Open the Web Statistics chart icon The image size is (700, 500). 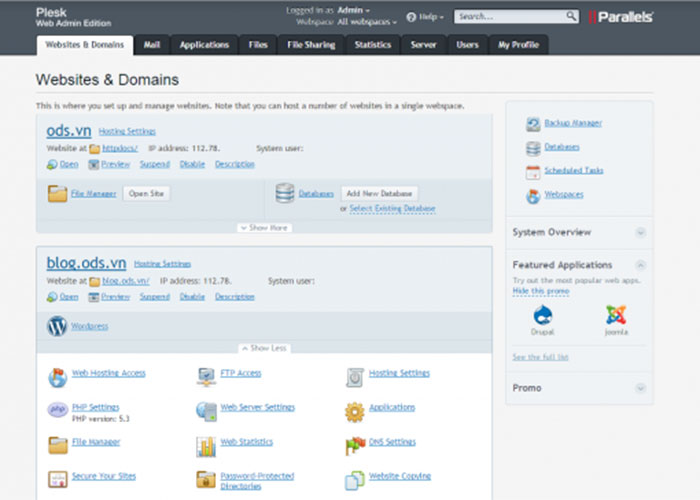tap(206, 444)
